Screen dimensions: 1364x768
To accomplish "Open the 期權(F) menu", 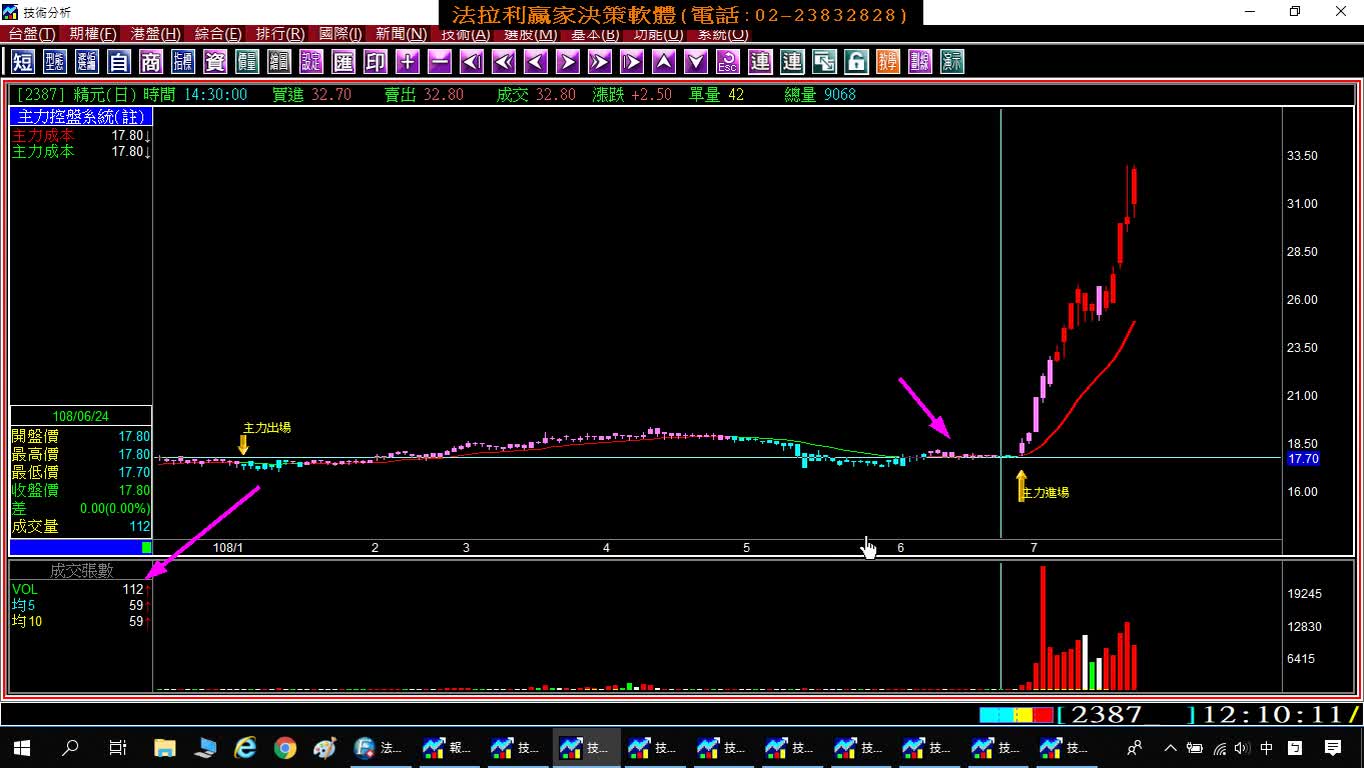I will pyautogui.click(x=93, y=34).
